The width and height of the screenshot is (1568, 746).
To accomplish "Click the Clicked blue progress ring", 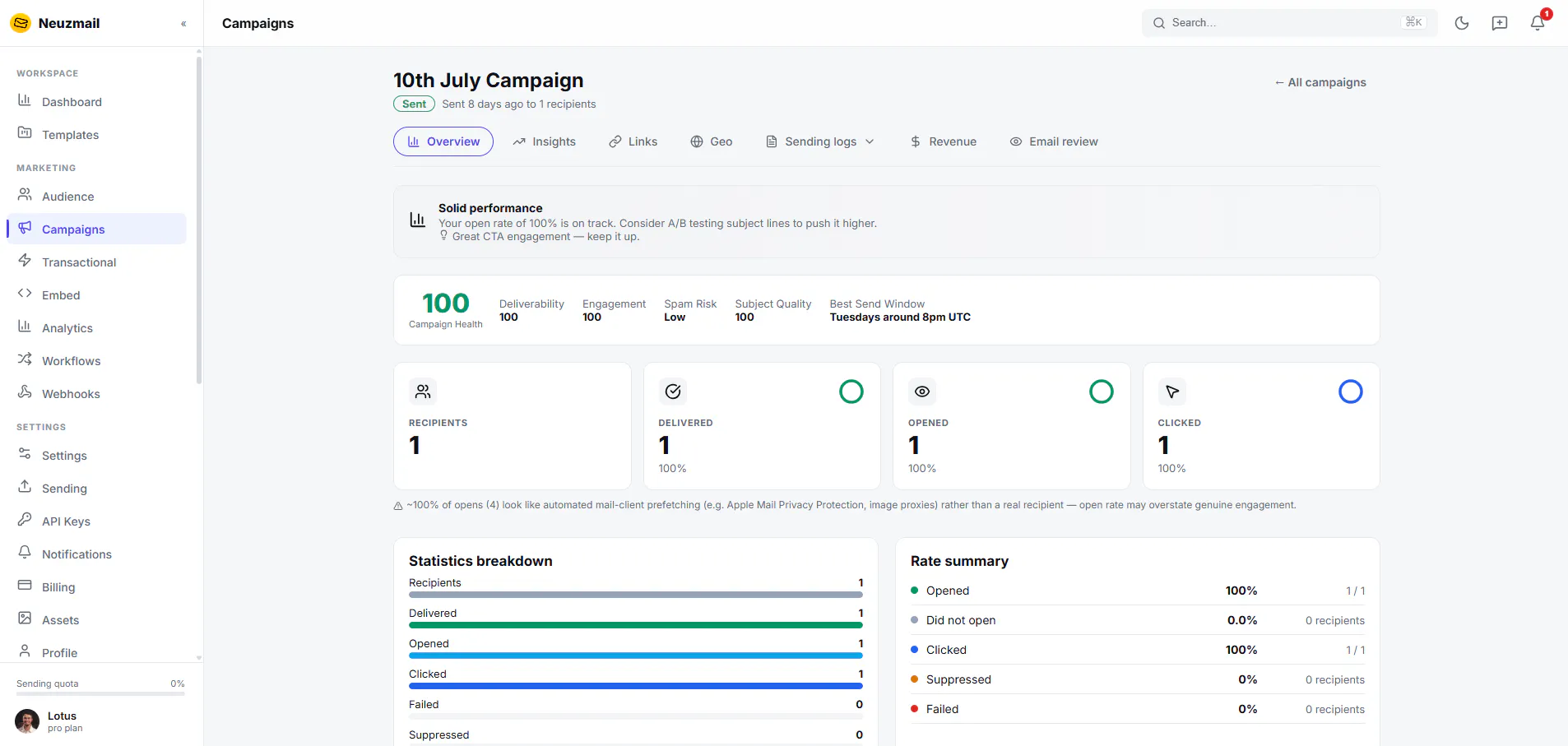I will pyautogui.click(x=1351, y=392).
